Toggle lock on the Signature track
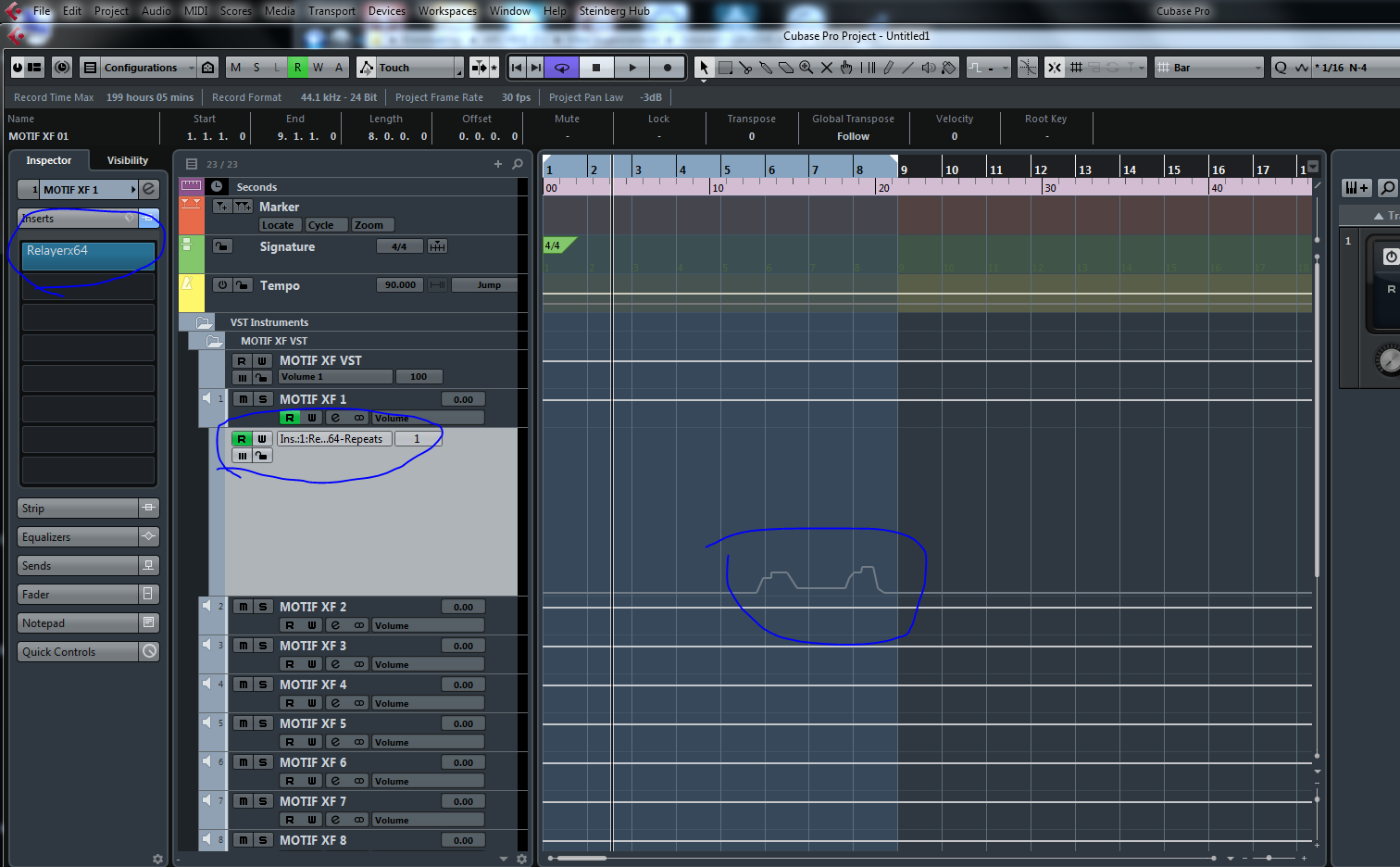This screenshot has width=1400, height=867. [x=222, y=246]
